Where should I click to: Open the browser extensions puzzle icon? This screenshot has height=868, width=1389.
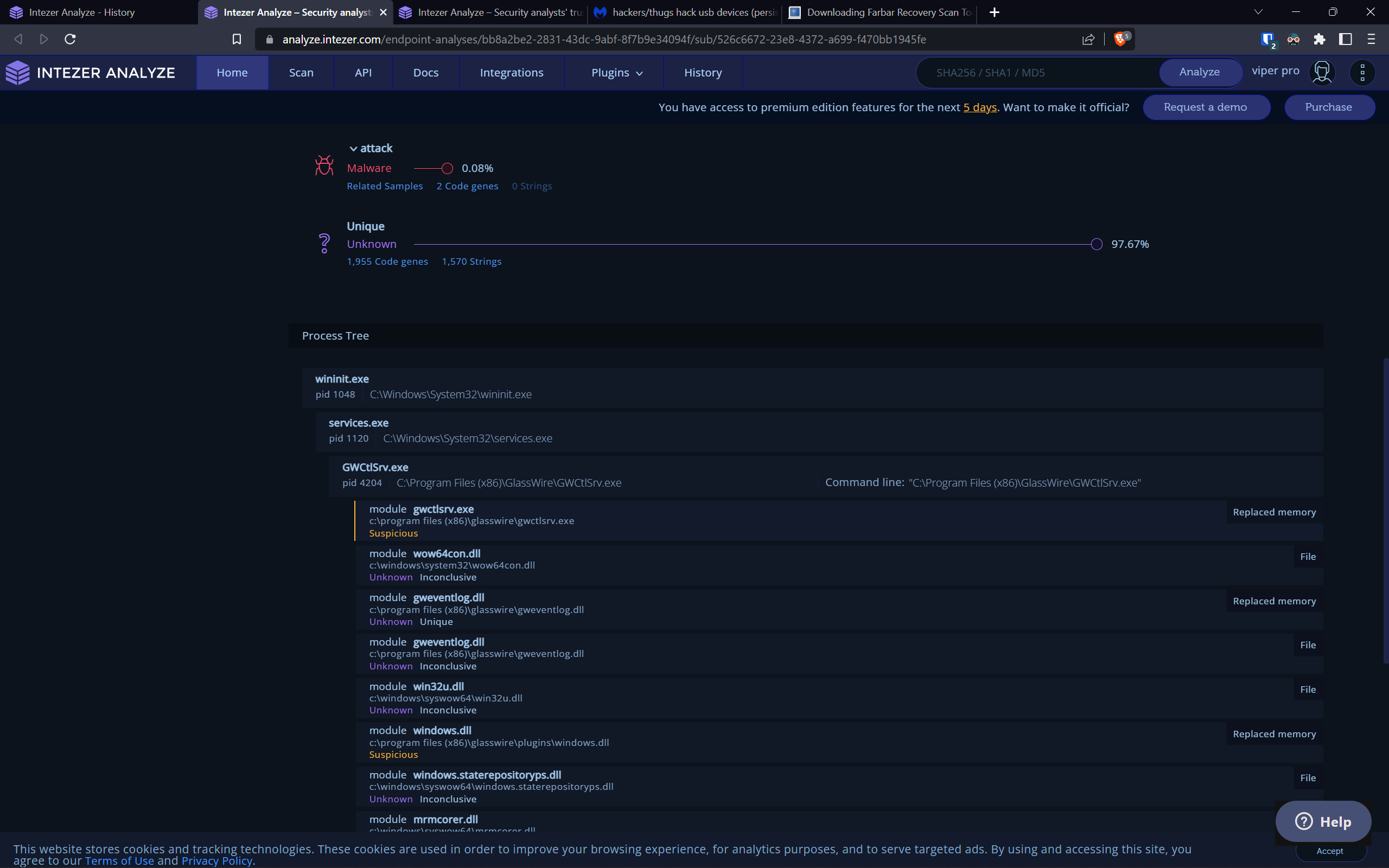point(1320,39)
